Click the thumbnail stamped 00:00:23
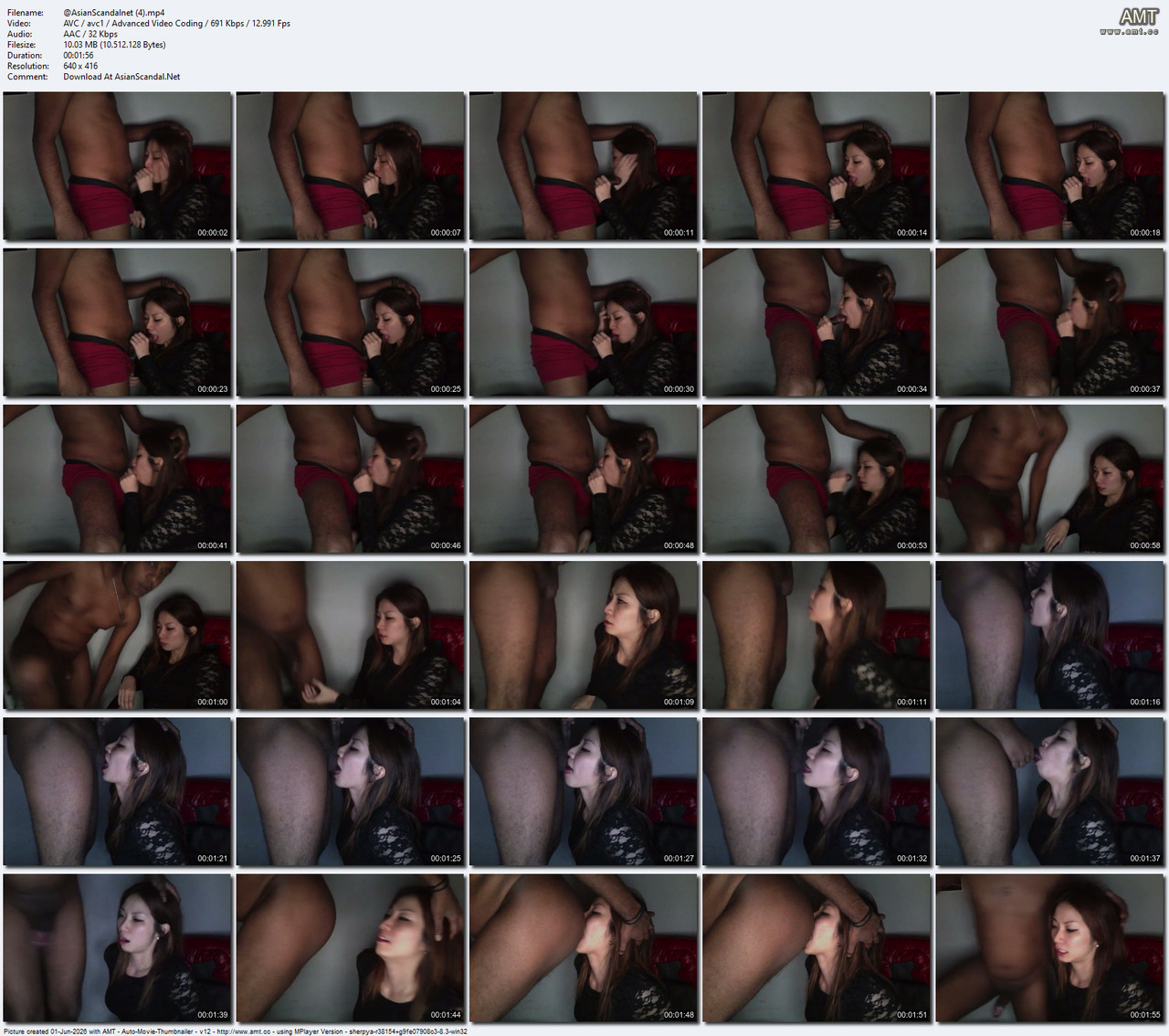The image size is (1169, 1036). point(117,322)
